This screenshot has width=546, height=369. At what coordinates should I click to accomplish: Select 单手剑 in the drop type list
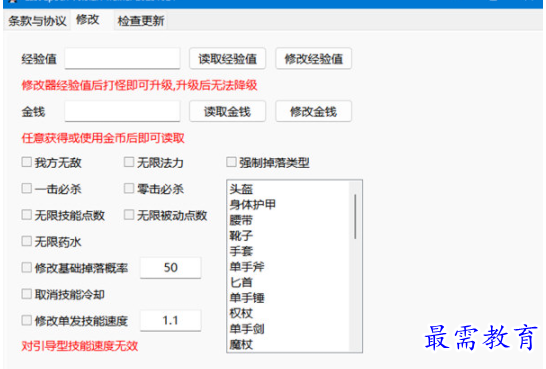pos(288,329)
